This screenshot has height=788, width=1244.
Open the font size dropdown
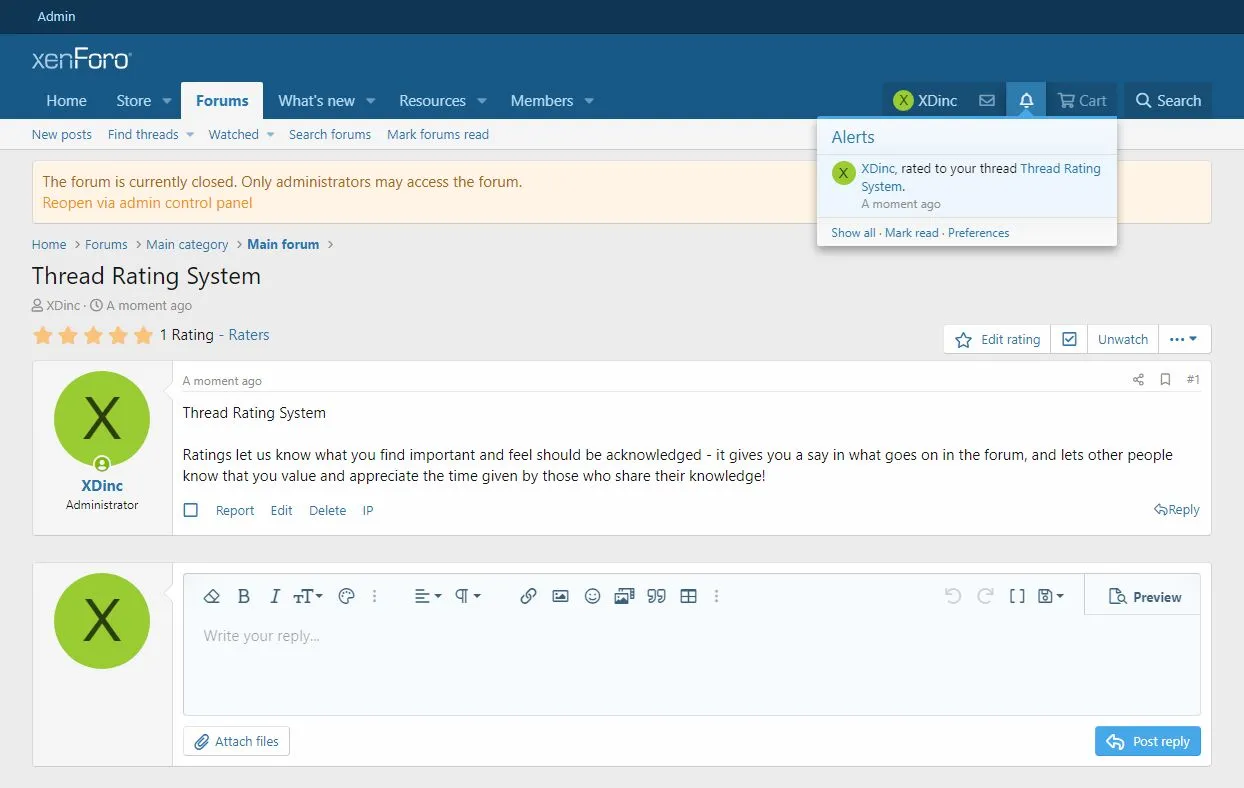307,596
